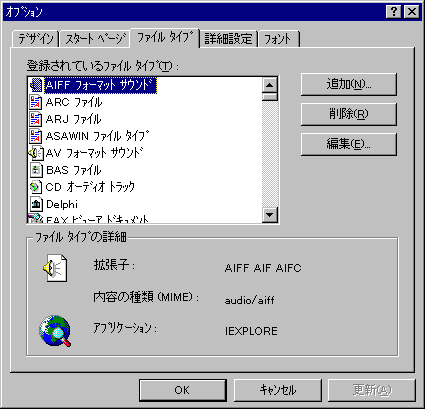Select the BAS ファイル icon
The image size is (425, 409).
pos(36,170)
